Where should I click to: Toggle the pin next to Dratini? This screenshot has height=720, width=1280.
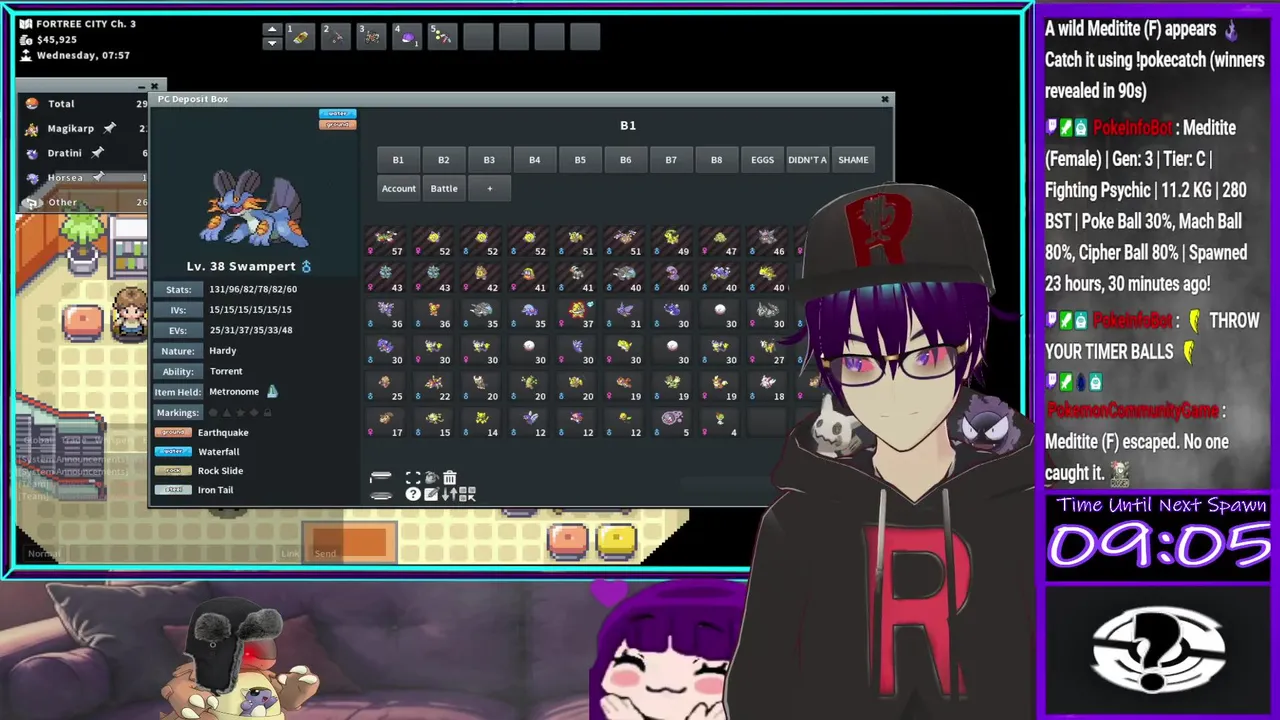97,153
